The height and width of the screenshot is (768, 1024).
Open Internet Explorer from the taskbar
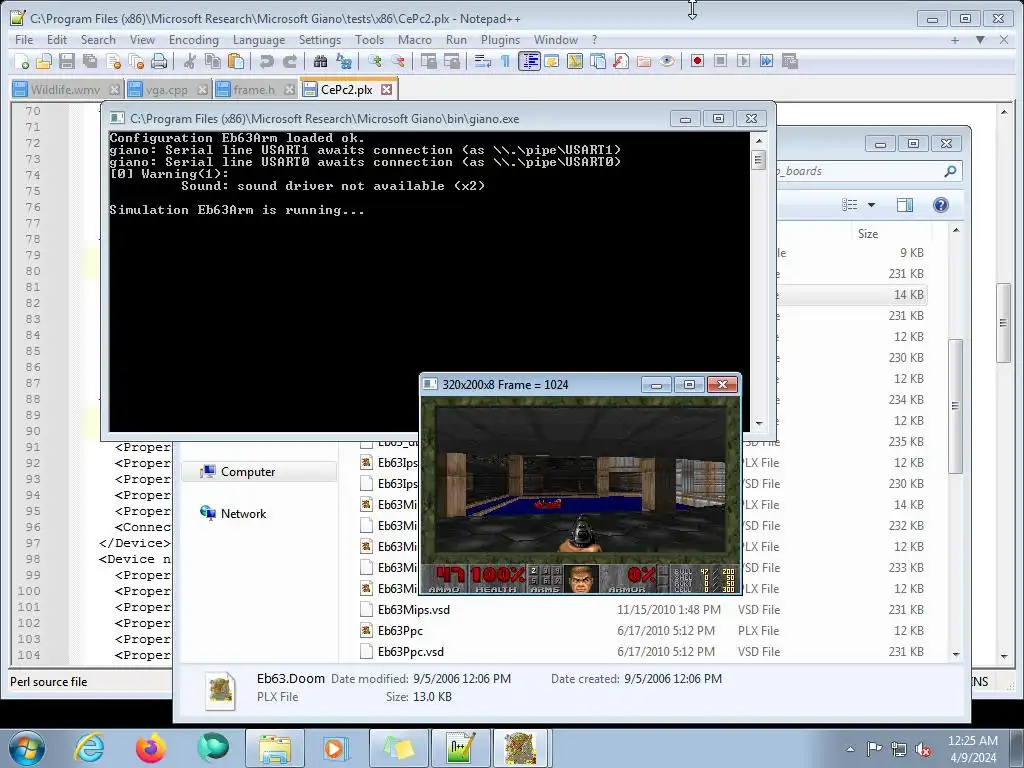89,748
